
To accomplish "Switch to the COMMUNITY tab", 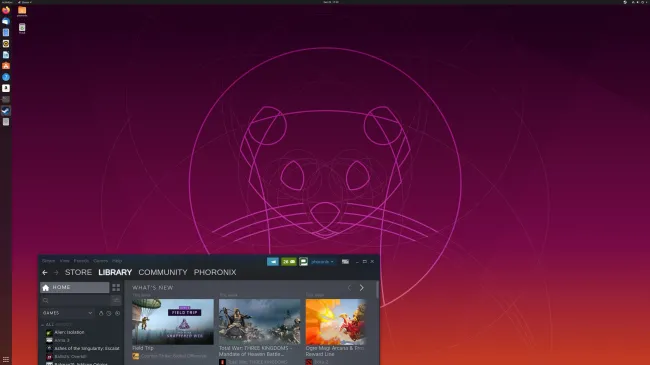I will tap(163, 273).
